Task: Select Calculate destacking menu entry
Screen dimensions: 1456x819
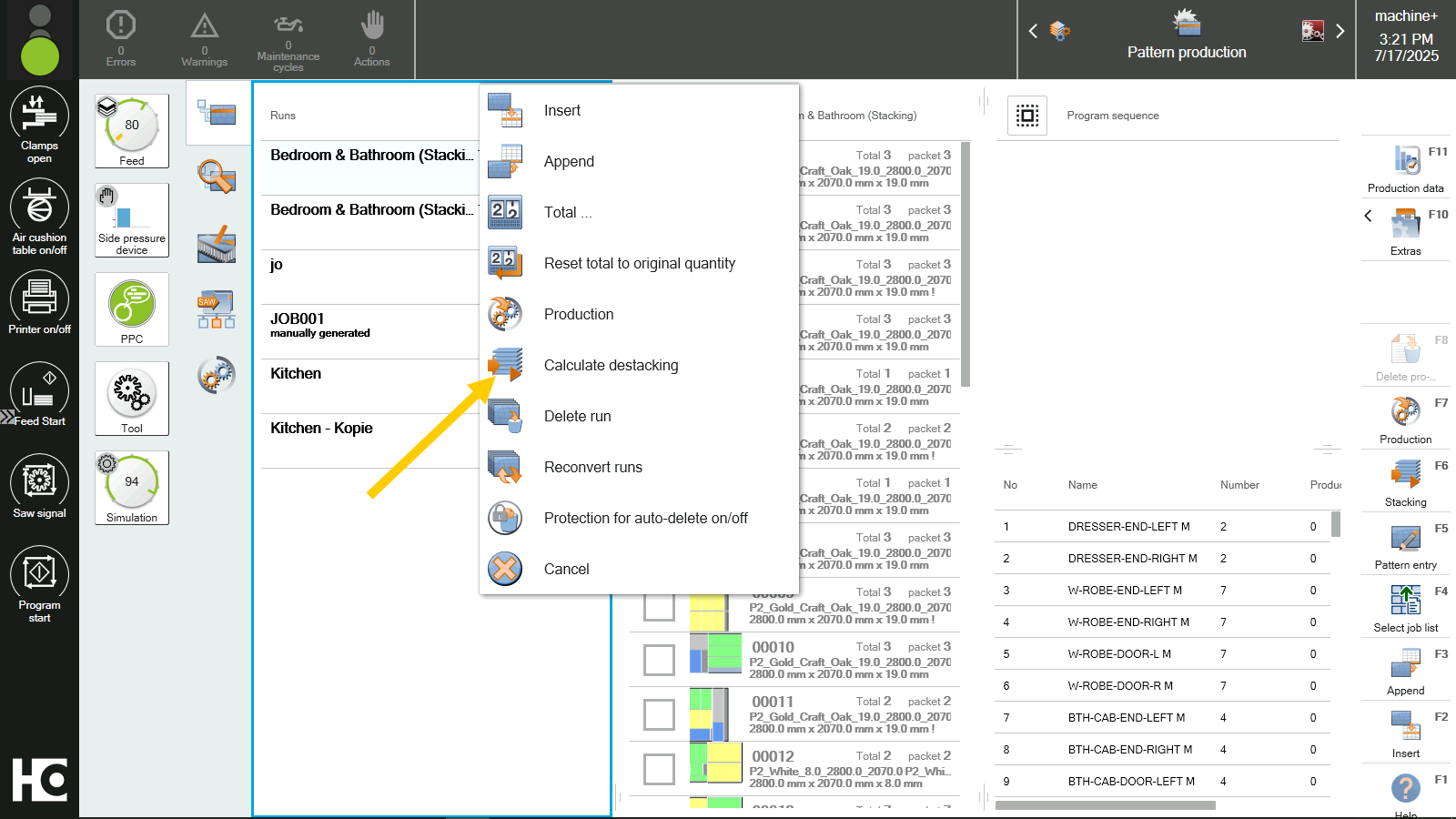Action: tap(639, 366)
